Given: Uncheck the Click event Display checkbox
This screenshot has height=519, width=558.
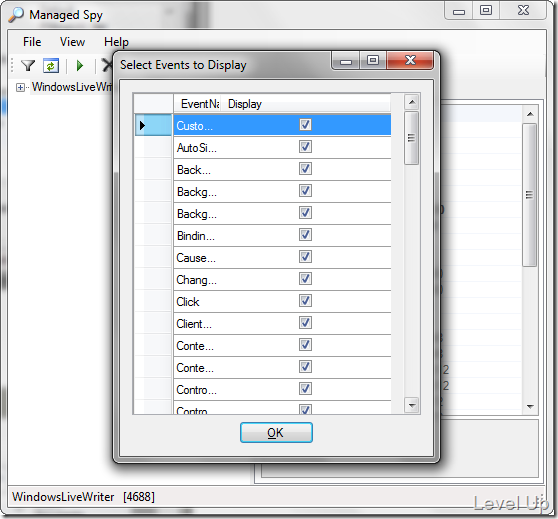Looking at the screenshot, I should coord(305,301).
